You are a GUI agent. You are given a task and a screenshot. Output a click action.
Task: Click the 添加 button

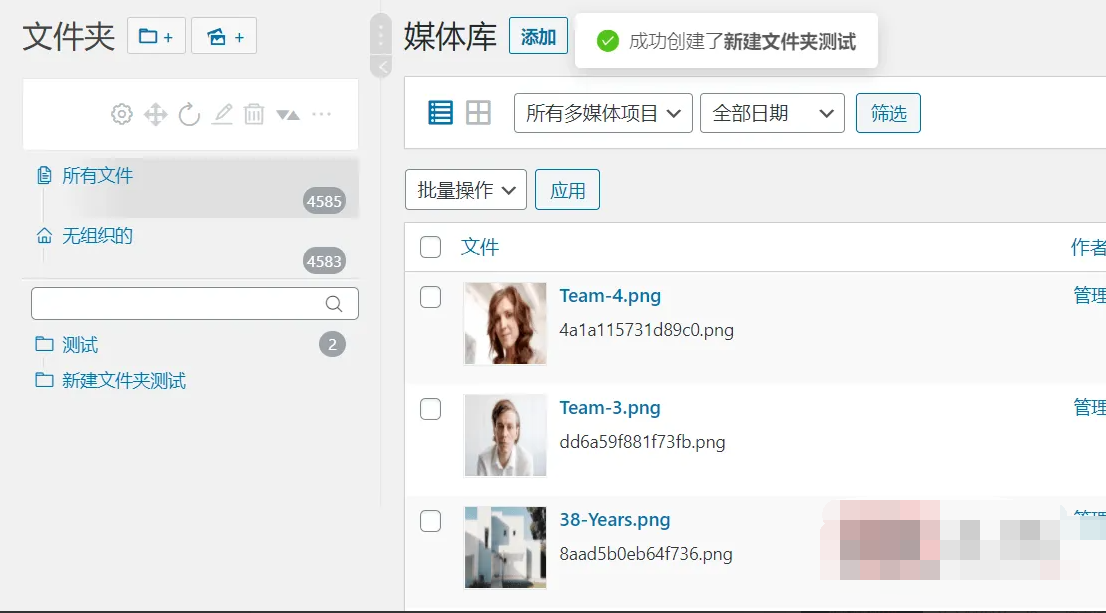[538, 36]
